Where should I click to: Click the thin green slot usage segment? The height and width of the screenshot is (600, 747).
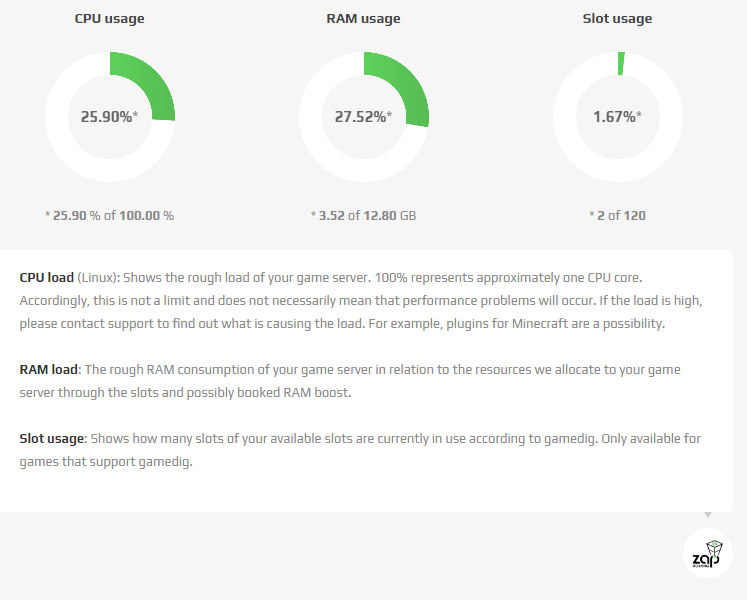tap(621, 63)
